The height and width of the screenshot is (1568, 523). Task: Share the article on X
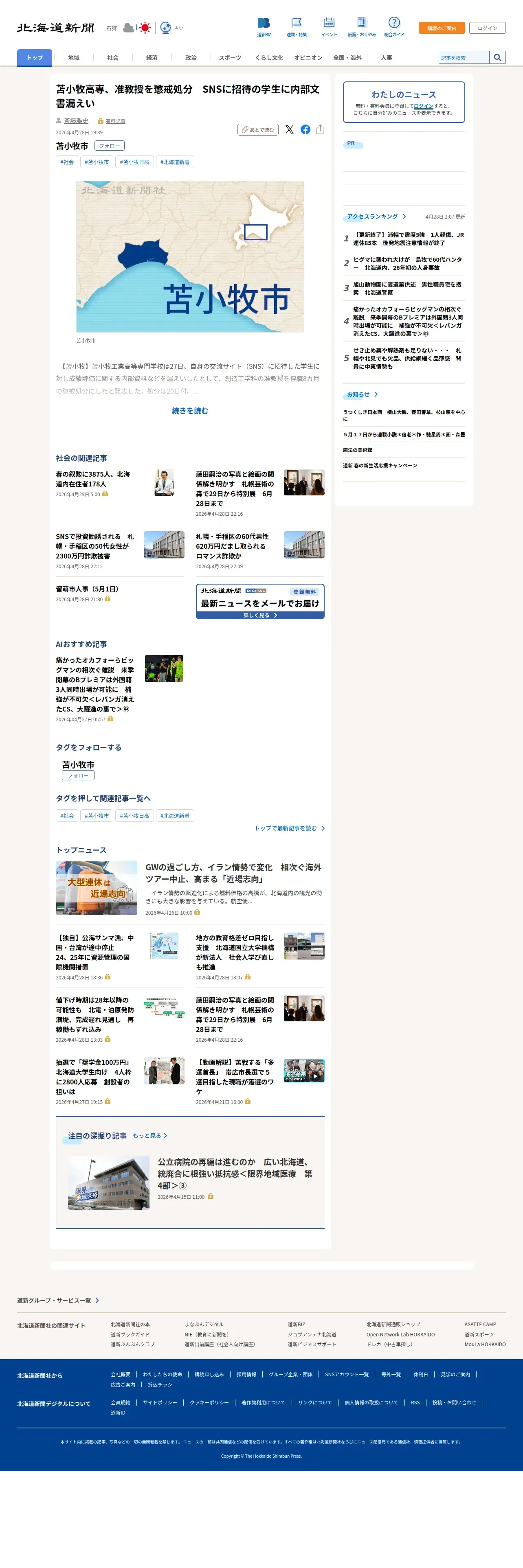(x=289, y=130)
